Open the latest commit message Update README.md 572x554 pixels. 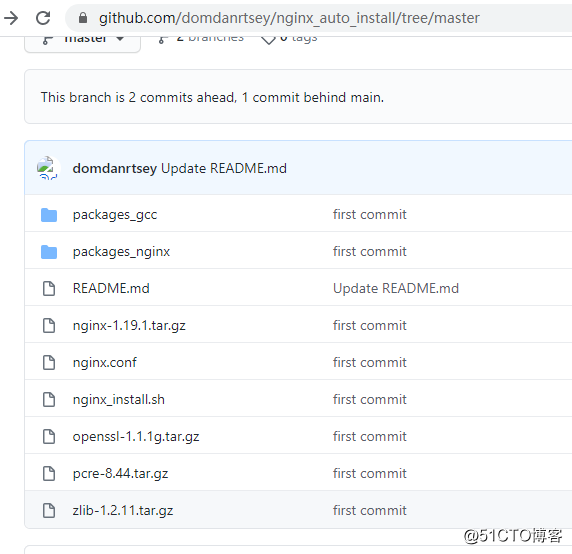coord(224,168)
